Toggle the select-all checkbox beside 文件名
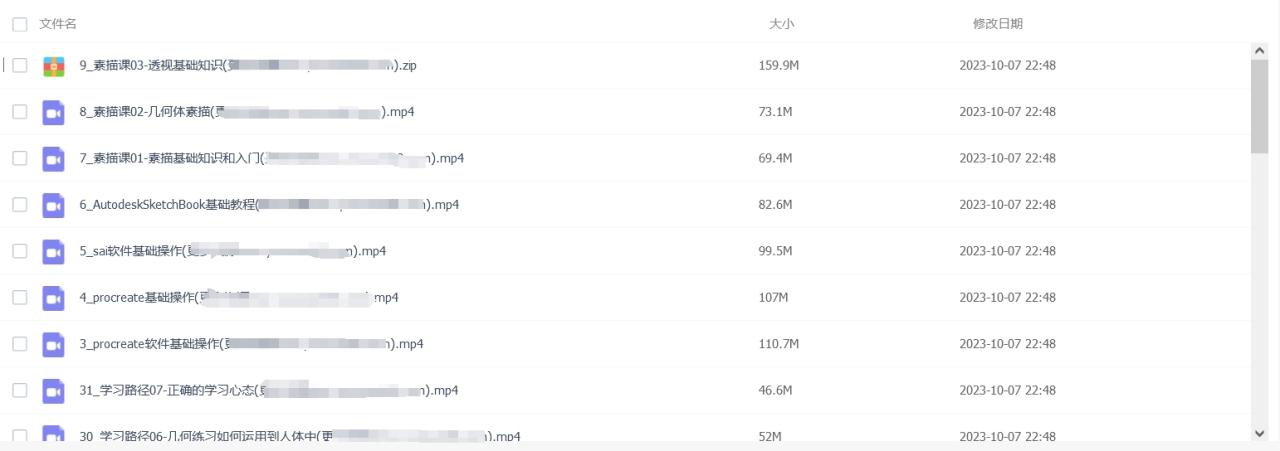Screen dimensions: 1280x451 click(x=19, y=23)
